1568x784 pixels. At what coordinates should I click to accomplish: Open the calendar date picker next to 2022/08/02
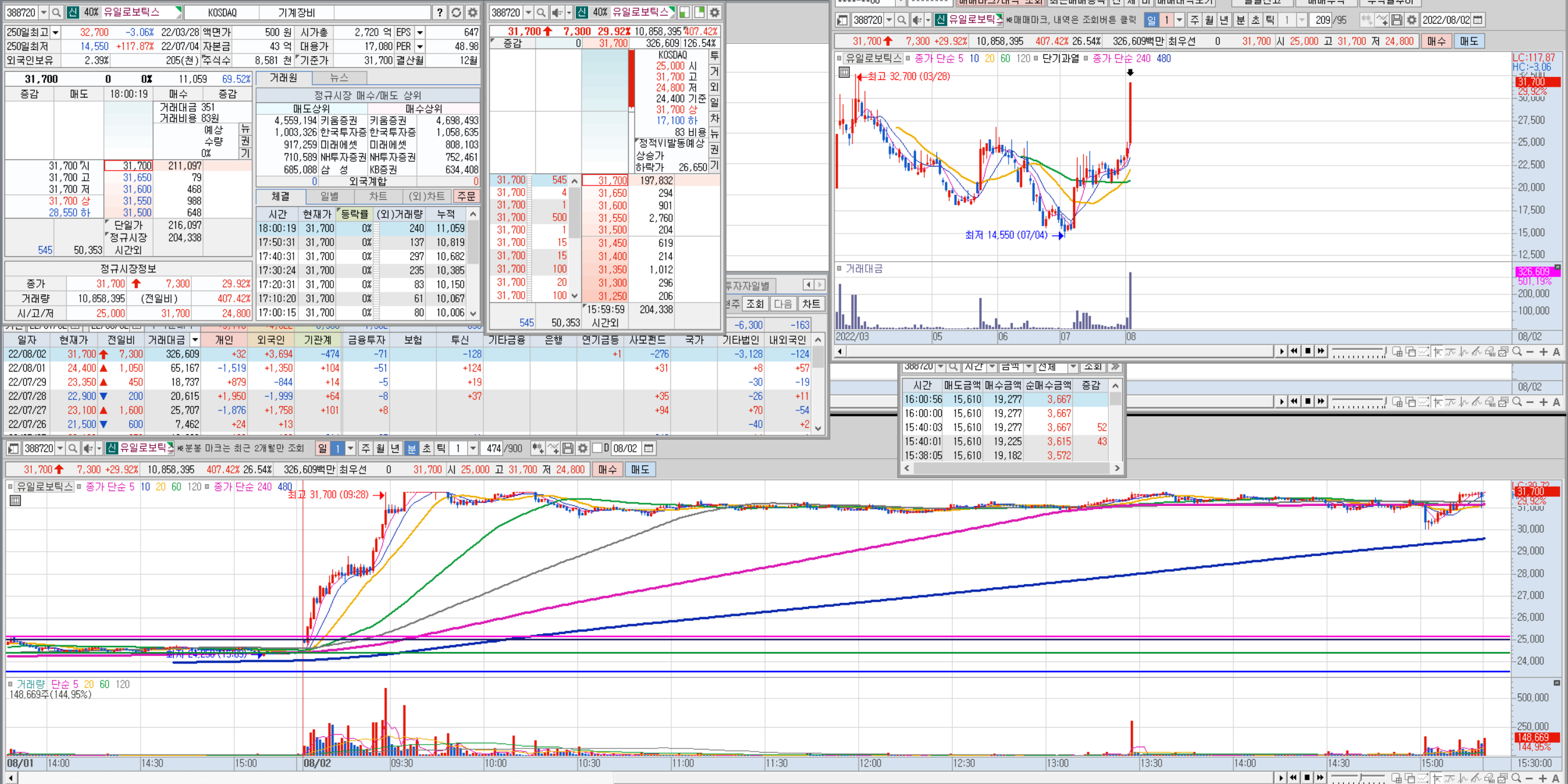pyautogui.click(x=1478, y=21)
